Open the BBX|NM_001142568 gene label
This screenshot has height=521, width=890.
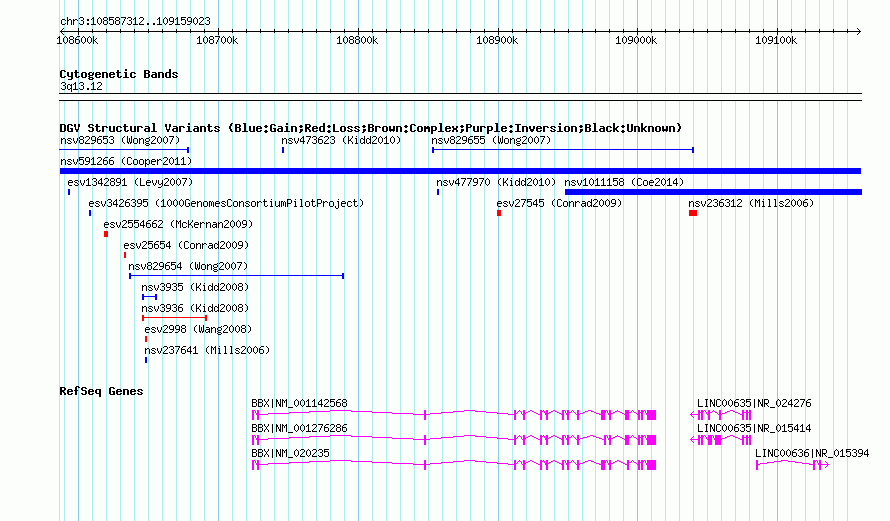pyautogui.click(x=299, y=403)
